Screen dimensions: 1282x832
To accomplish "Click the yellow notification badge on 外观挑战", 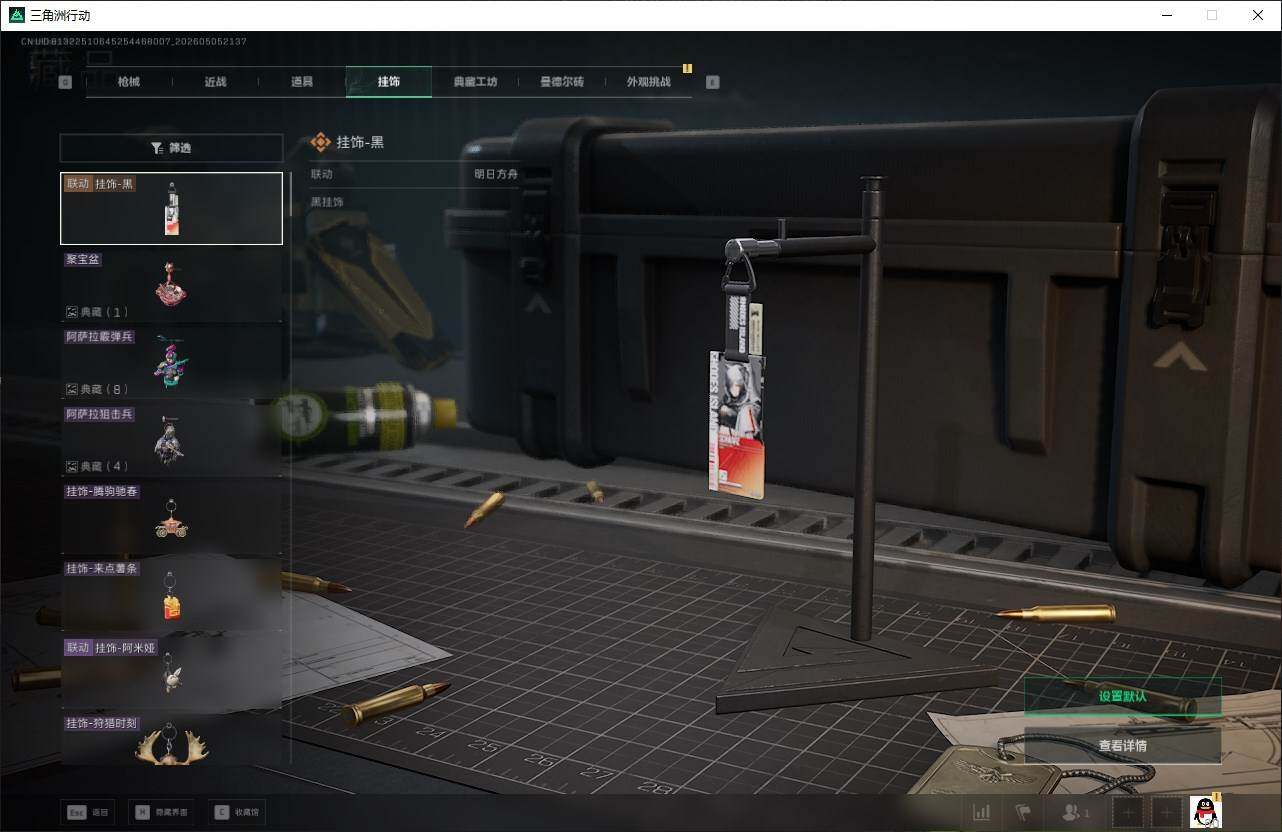I will [687, 68].
